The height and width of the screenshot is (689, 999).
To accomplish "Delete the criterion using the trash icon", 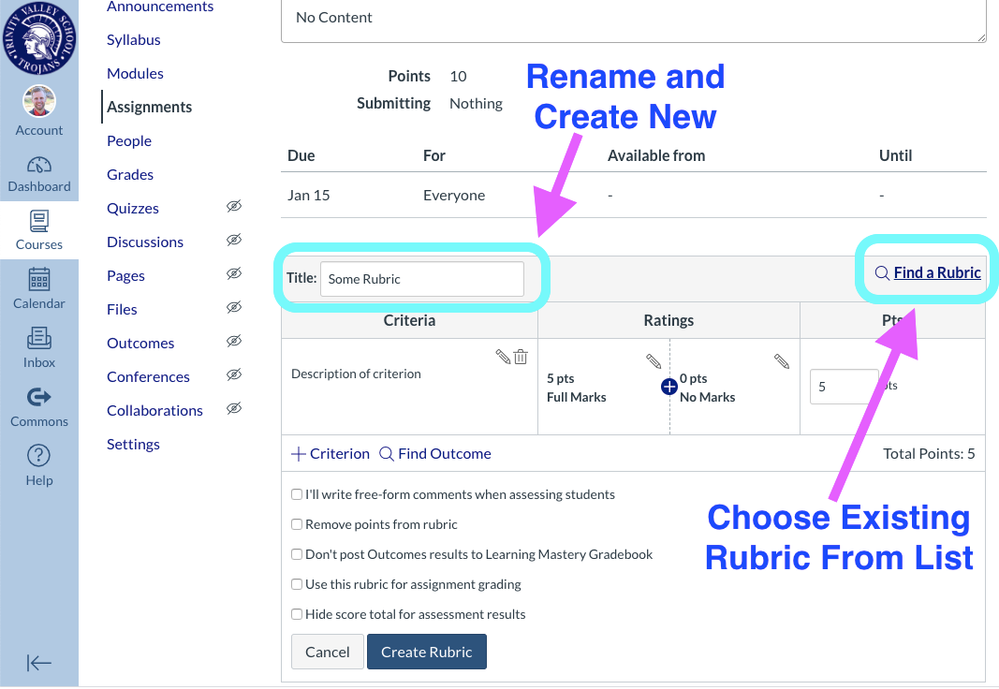I will click(x=522, y=356).
